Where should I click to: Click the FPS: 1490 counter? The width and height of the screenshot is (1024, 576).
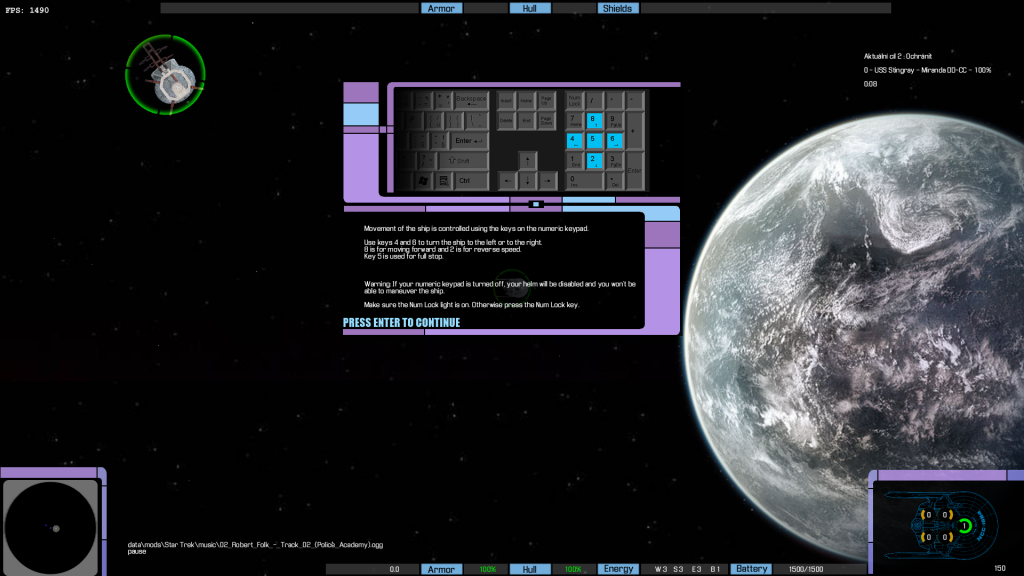click(x=27, y=10)
